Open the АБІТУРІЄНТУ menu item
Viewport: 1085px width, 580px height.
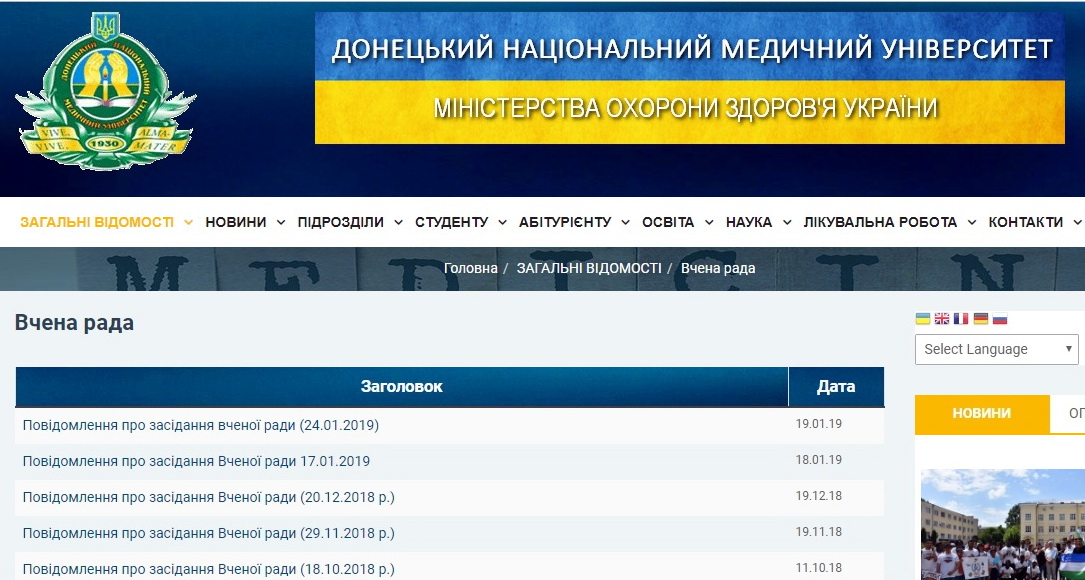(565, 222)
